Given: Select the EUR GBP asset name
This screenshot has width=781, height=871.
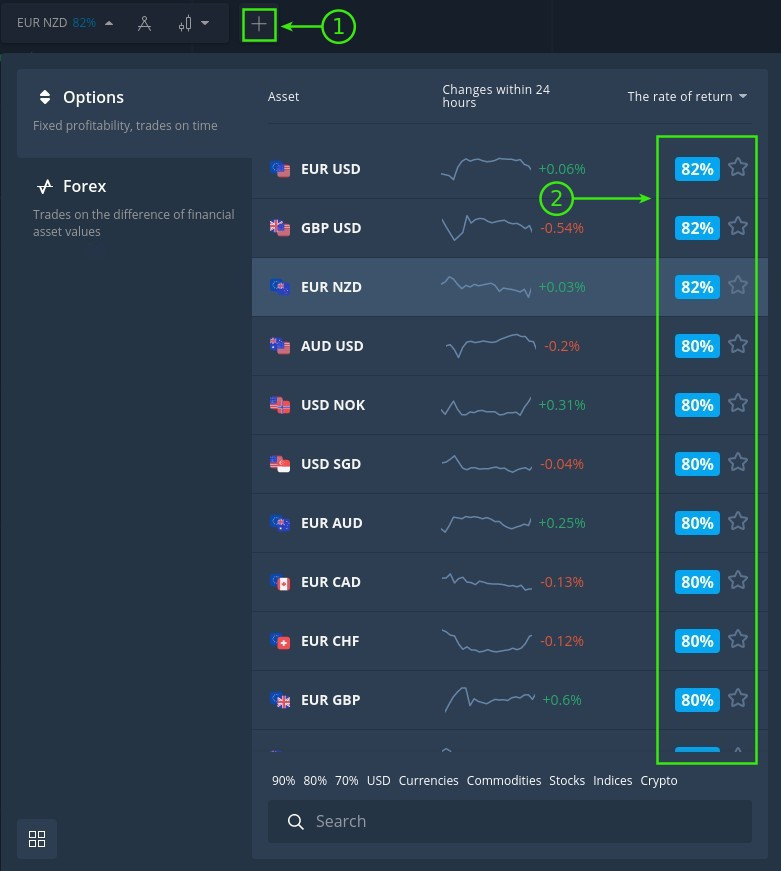Looking at the screenshot, I should click(331, 700).
